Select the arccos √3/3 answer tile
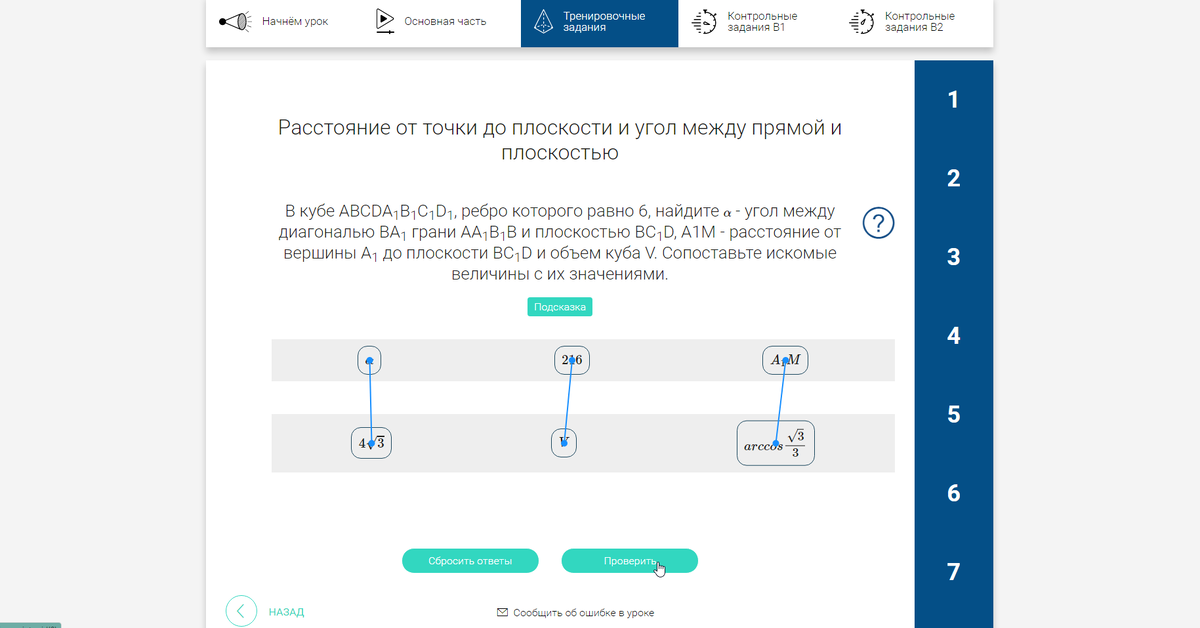This screenshot has height=628, width=1200. point(776,442)
